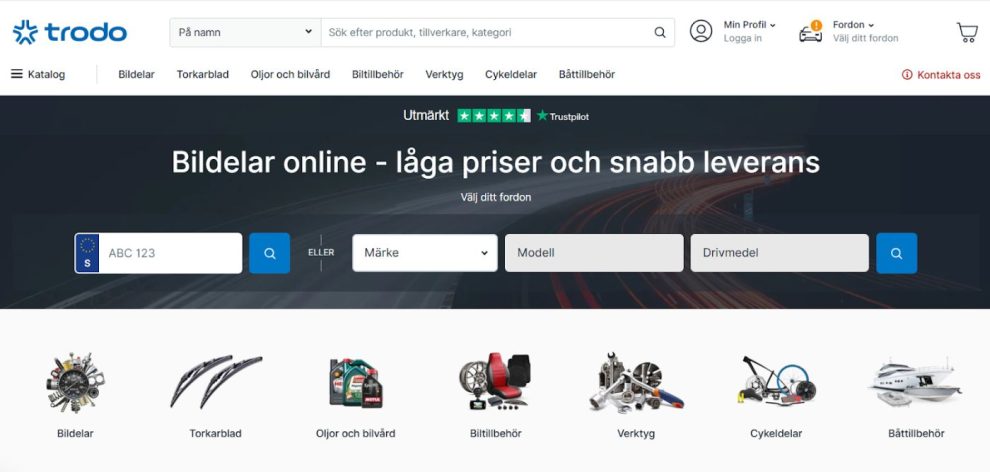Open Oljor och bilvård in navigation bar

(x=290, y=74)
